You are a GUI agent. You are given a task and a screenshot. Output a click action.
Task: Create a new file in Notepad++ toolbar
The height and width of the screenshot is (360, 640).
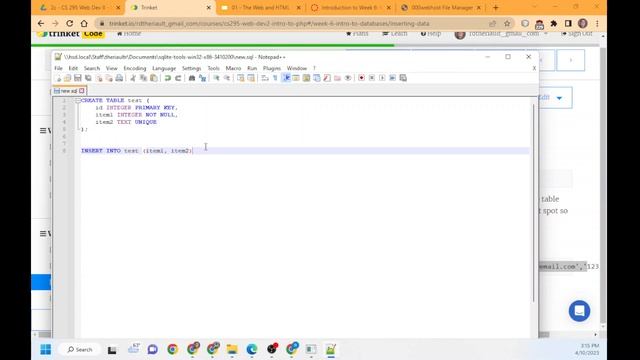[58, 78]
